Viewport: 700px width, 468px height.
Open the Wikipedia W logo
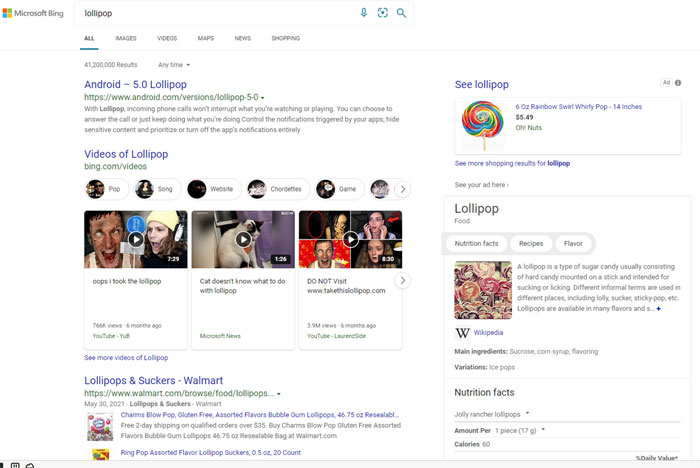click(x=462, y=333)
